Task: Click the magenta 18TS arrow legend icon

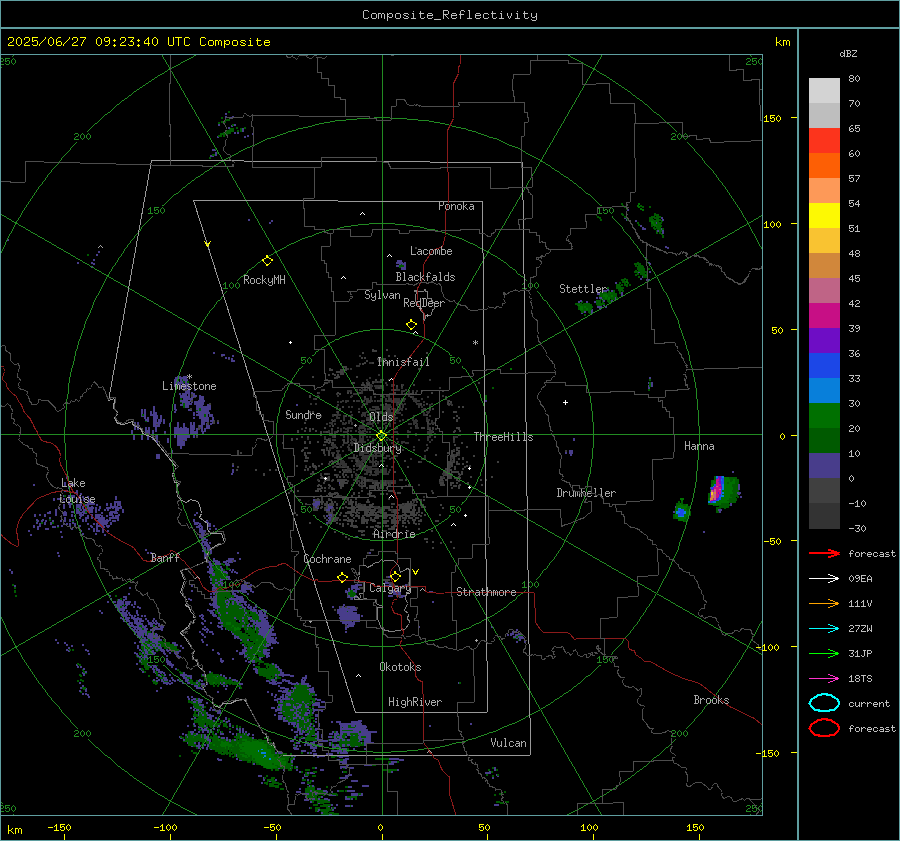Action: (x=824, y=679)
